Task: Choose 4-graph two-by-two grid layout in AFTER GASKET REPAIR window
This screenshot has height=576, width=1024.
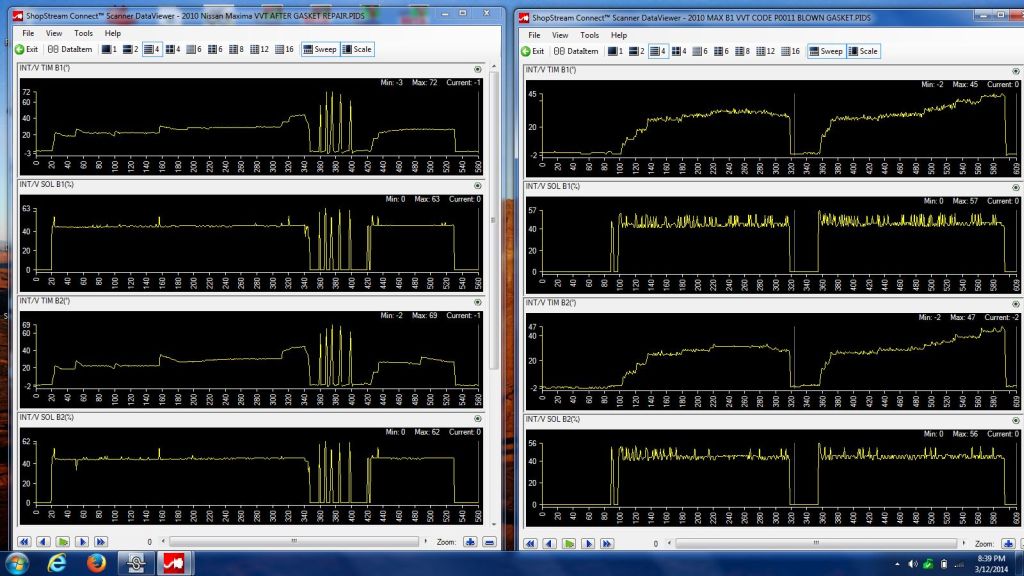Action: click(x=173, y=49)
